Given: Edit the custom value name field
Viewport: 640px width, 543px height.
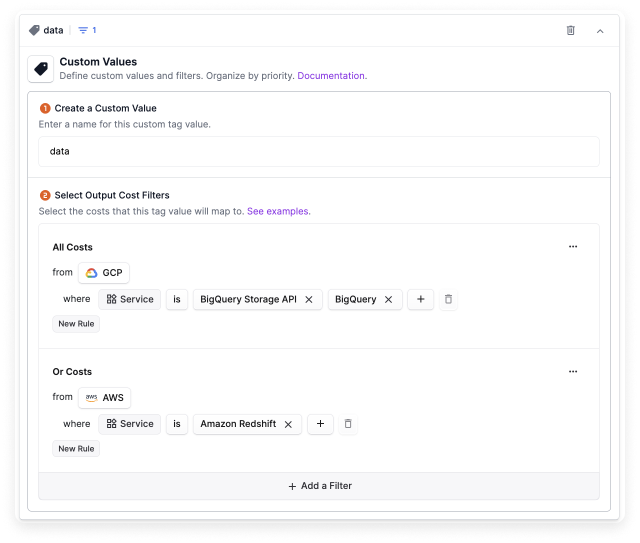Looking at the screenshot, I should tap(319, 151).
